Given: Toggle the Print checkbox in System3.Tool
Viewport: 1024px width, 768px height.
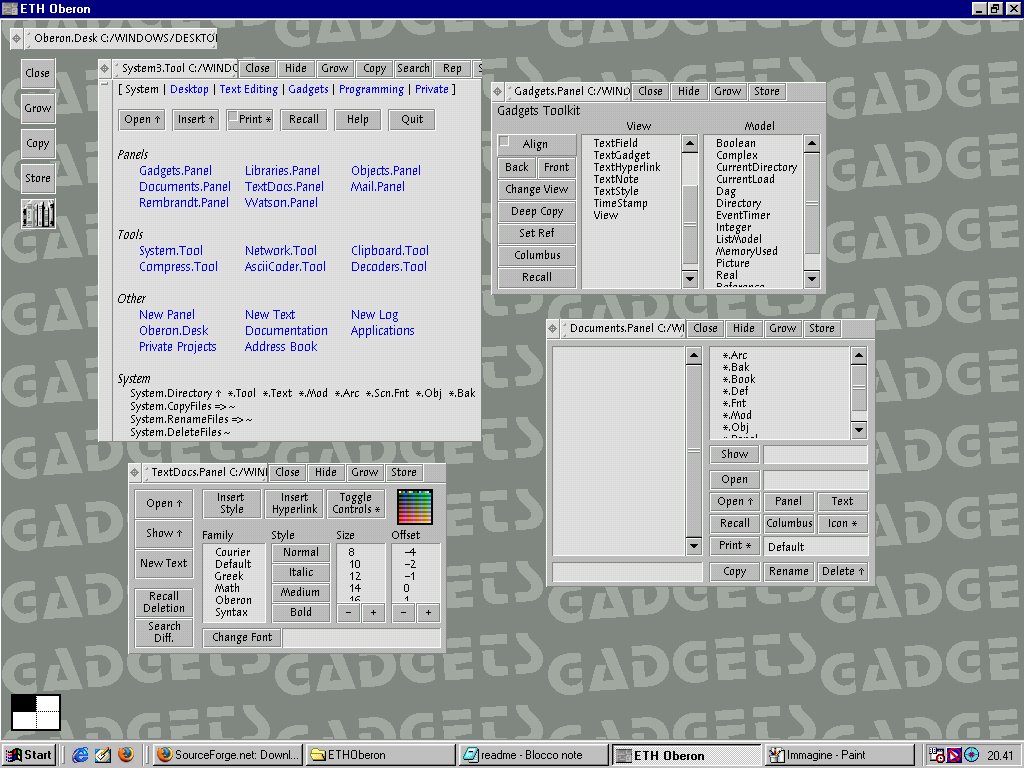Looking at the screenshot, I should [233, 118].
